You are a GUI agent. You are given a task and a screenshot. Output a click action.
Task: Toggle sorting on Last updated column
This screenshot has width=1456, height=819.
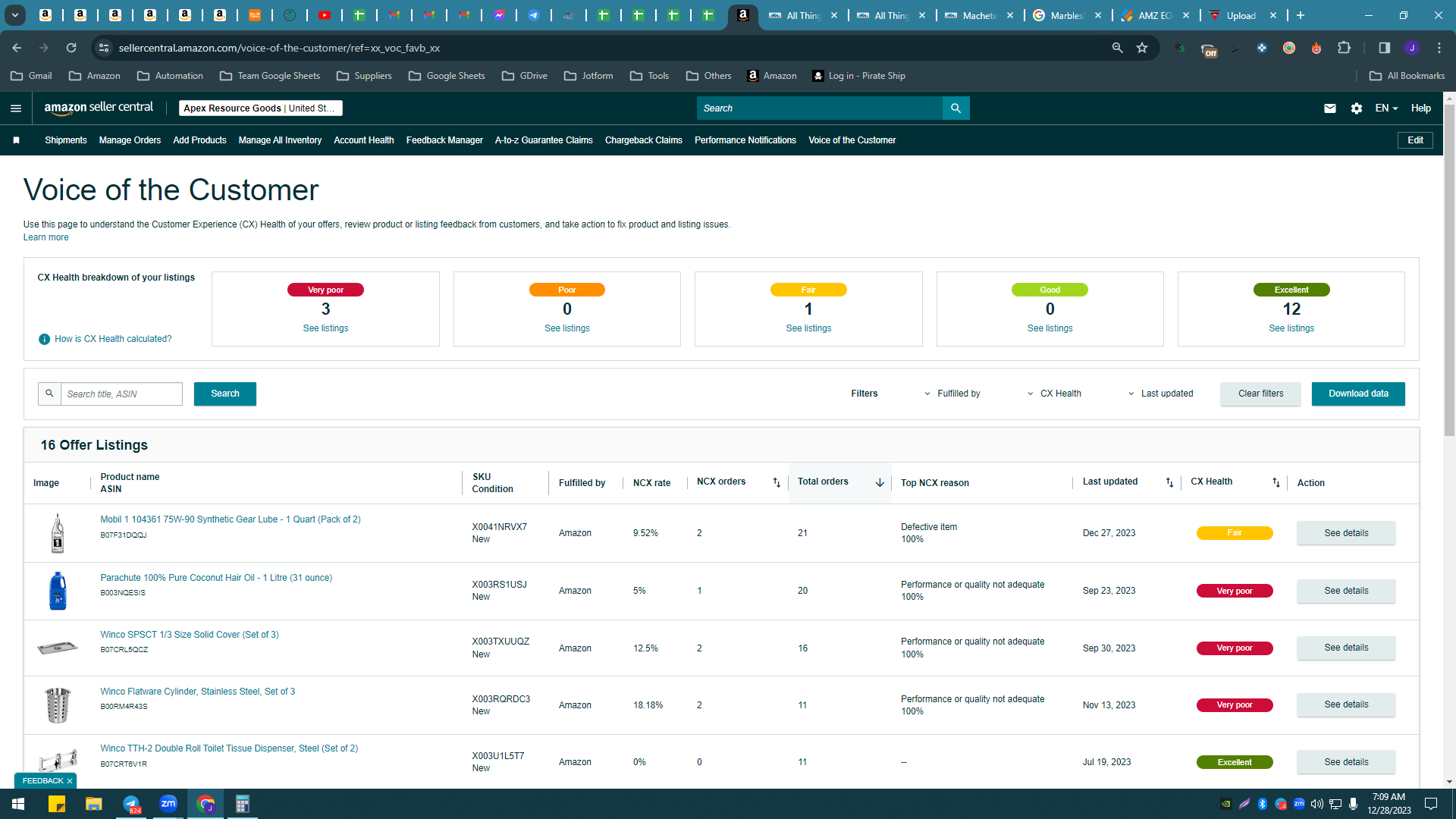pos(1169,482)
